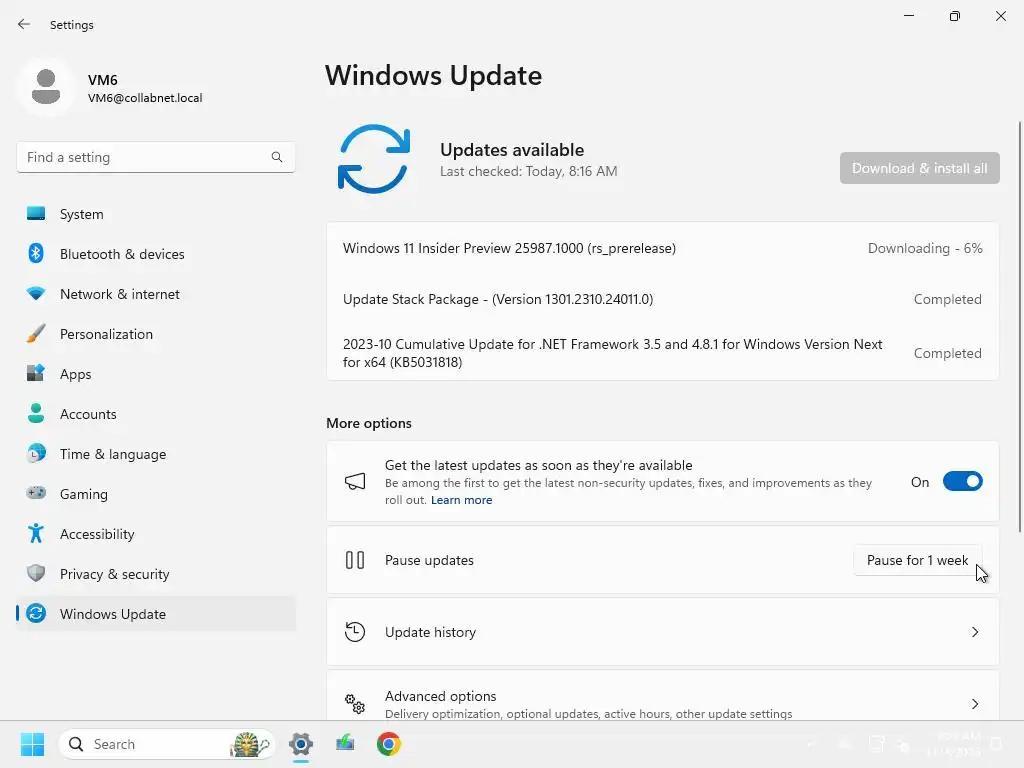Turn off get latest updates toggle
The image size is (1024, 768).
(963, 482)
